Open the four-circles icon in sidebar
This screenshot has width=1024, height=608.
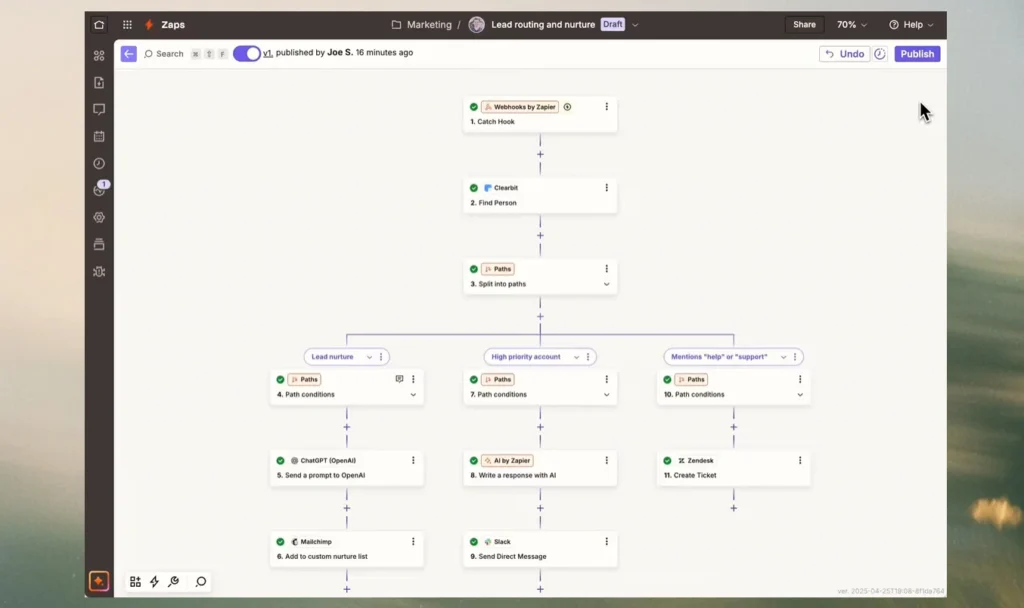click(x=99, y=56)
